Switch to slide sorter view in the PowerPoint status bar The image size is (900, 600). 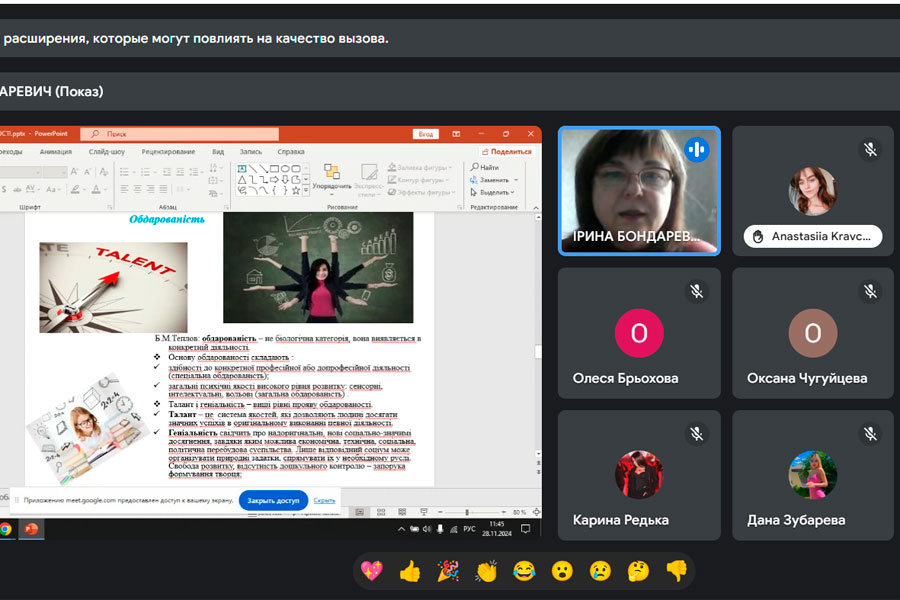click(381, 512)
